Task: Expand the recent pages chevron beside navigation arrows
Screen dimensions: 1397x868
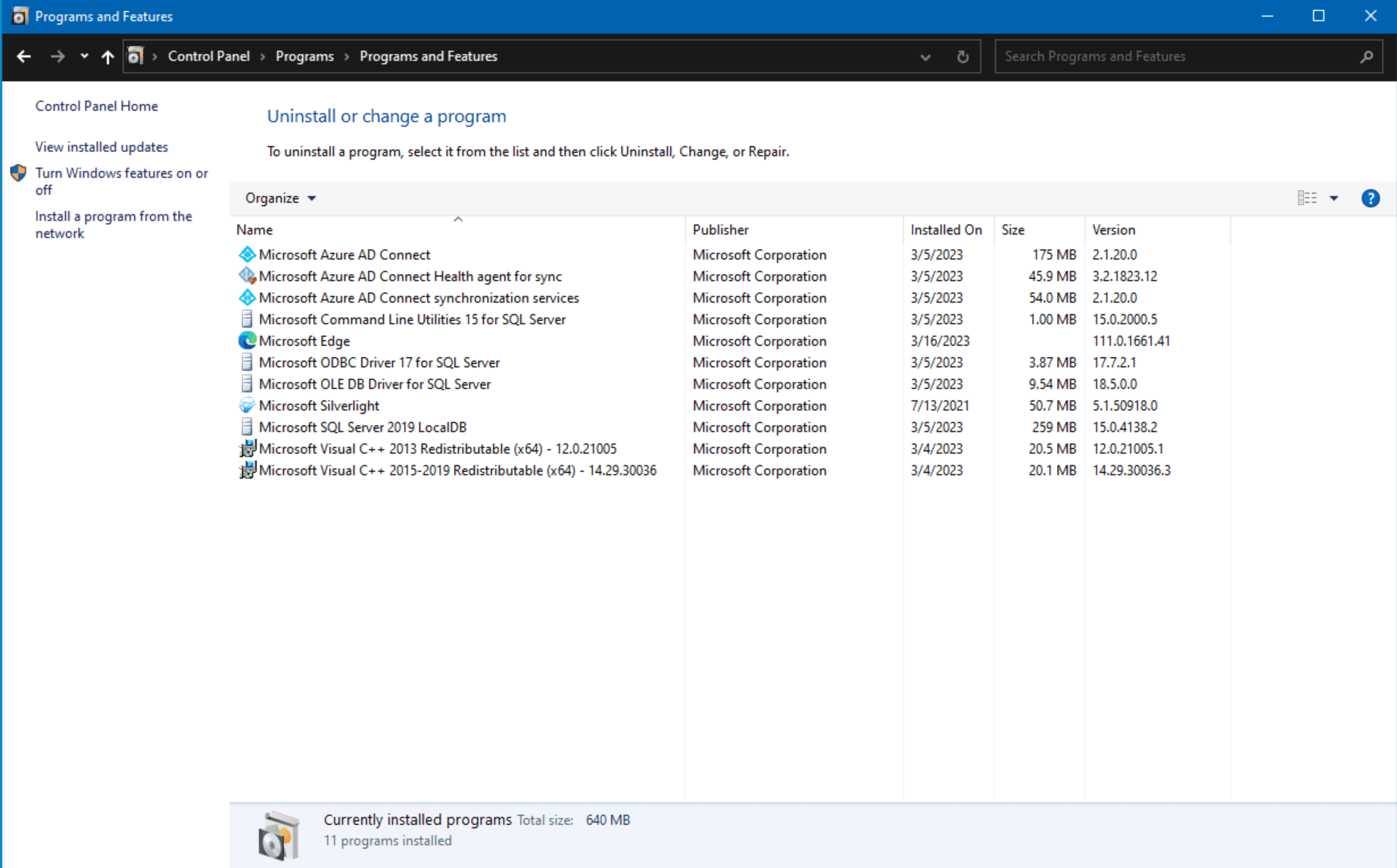Action: (83, 56)
